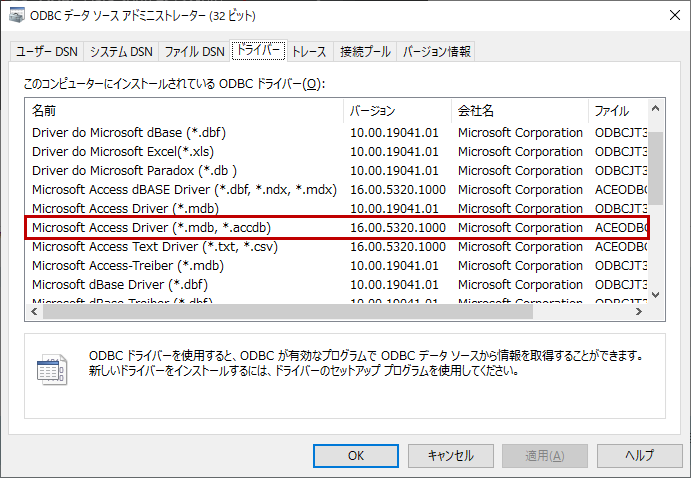The width and height of the screenshot is (691, 478).
Task: Click the OK button
Action: 356,456
